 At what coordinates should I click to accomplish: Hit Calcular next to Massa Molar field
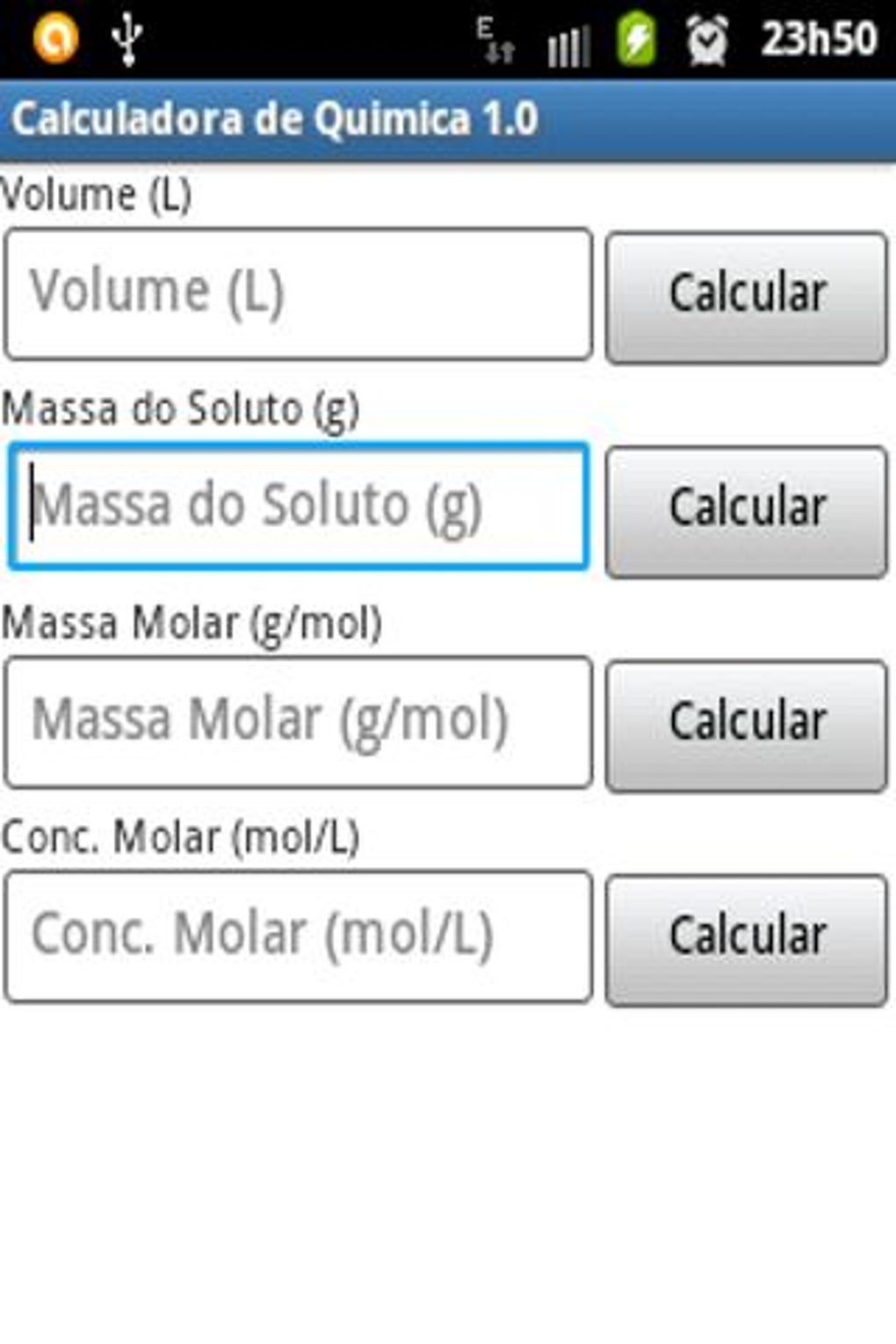[x=747, y=725]
